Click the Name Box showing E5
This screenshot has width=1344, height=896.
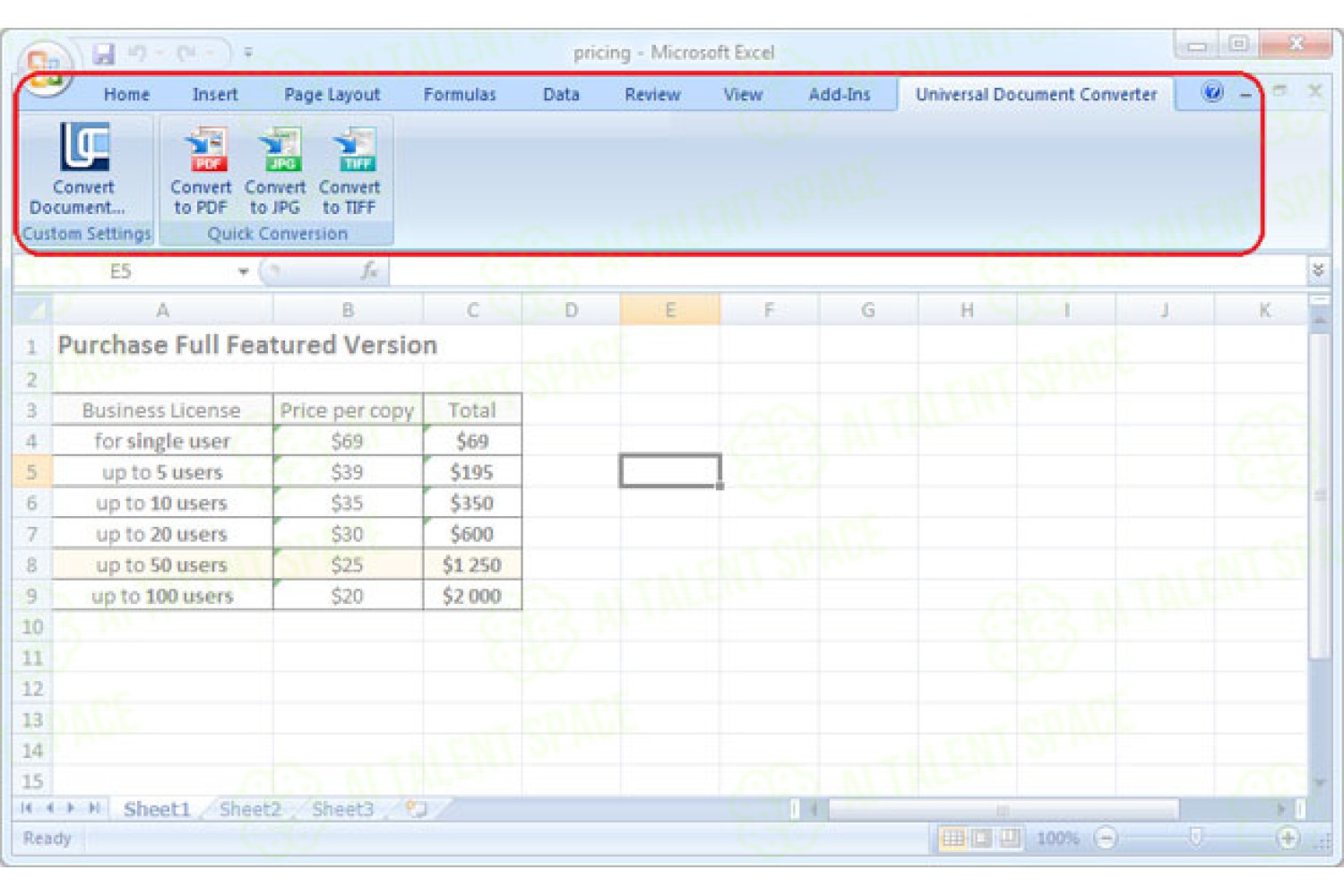pos(121,271)
